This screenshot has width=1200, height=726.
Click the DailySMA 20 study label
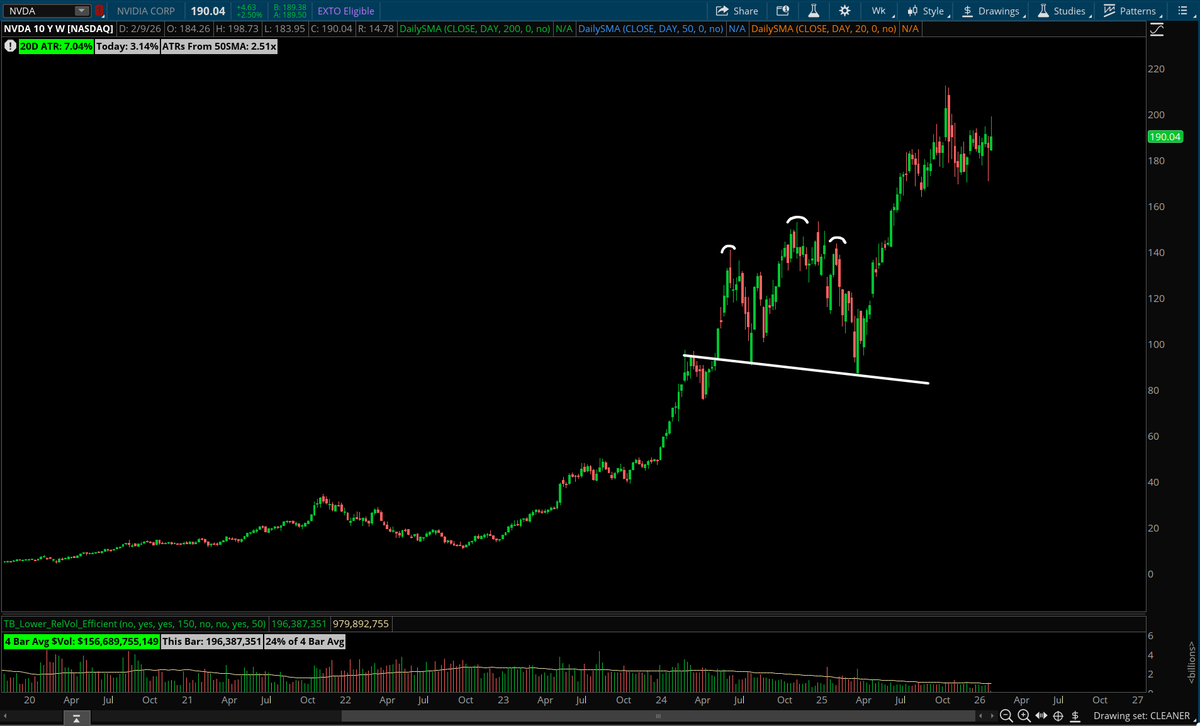point(823,29)
